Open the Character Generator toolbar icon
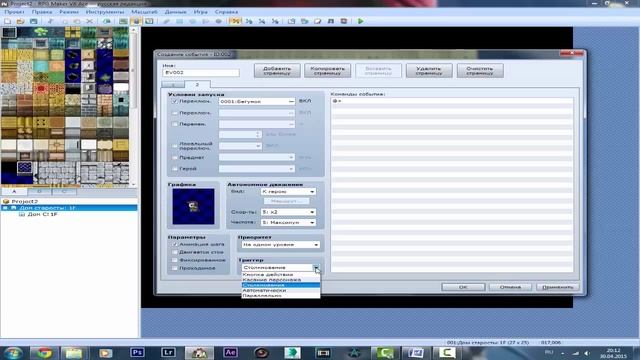This screenshot has height=360, width=640. tap(344, 21)
